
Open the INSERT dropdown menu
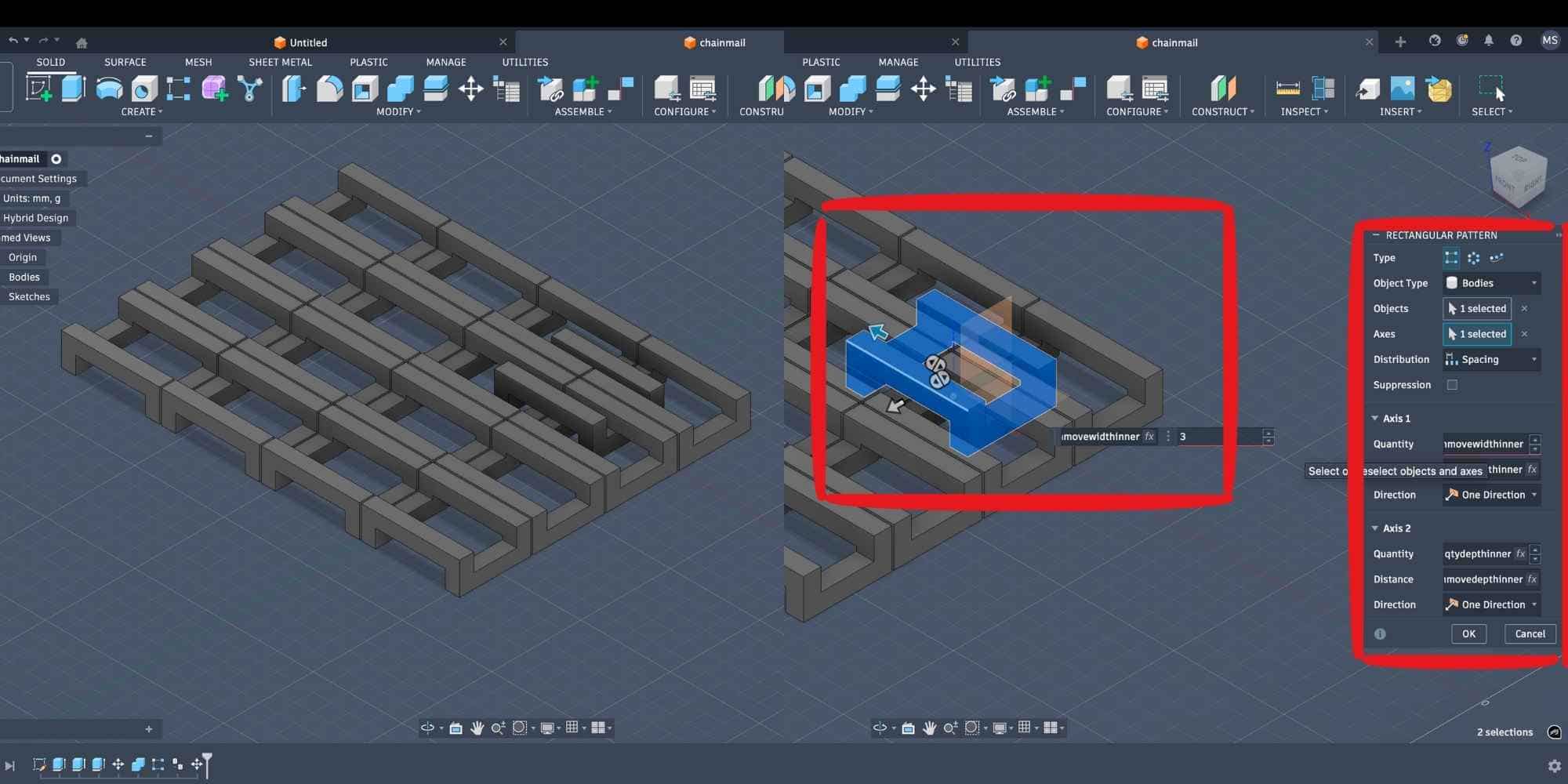coord(1401,112)
